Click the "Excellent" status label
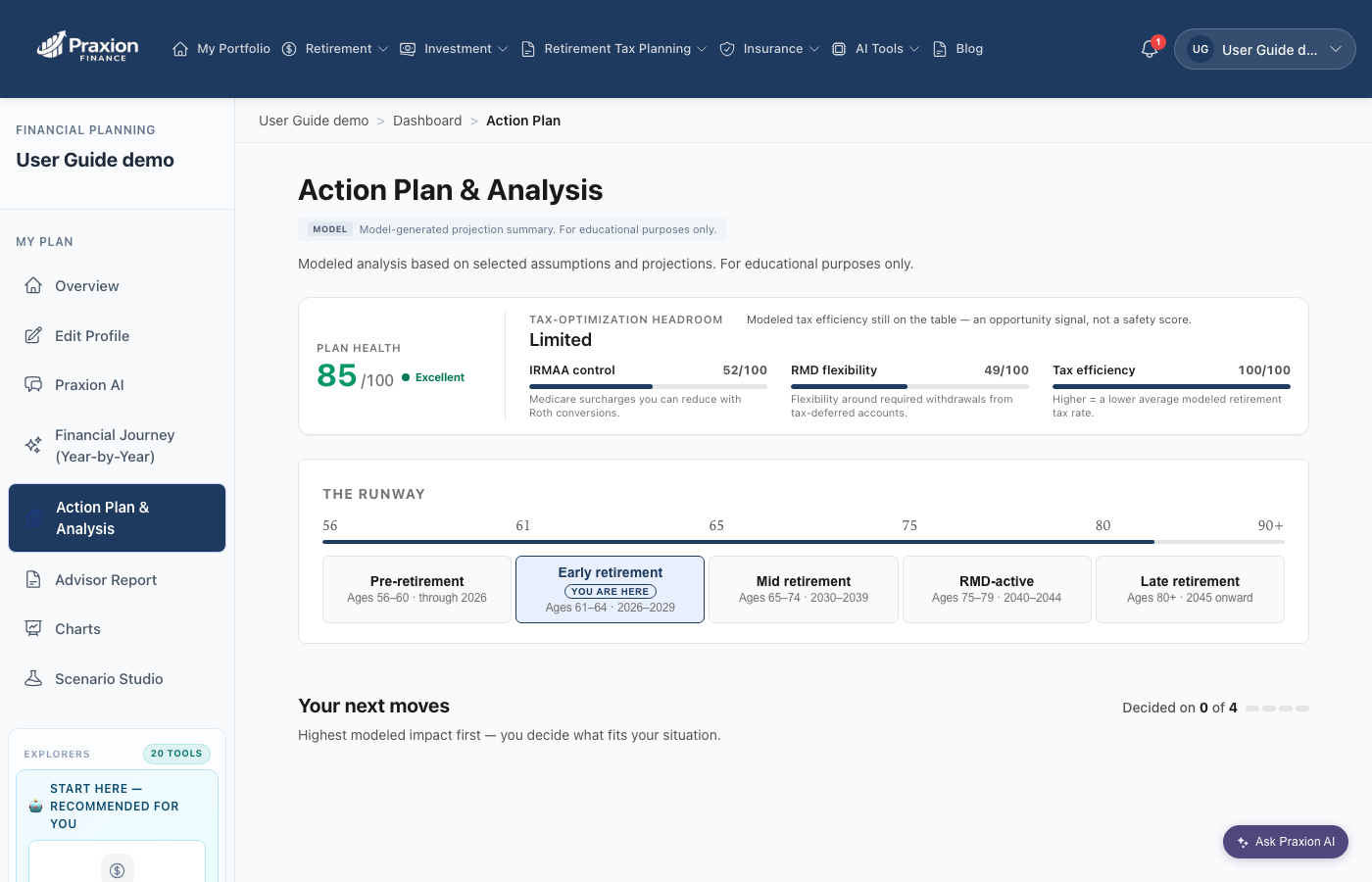Image resolution: width=1372 pixels, height=882 pixels. click(440, 377)
